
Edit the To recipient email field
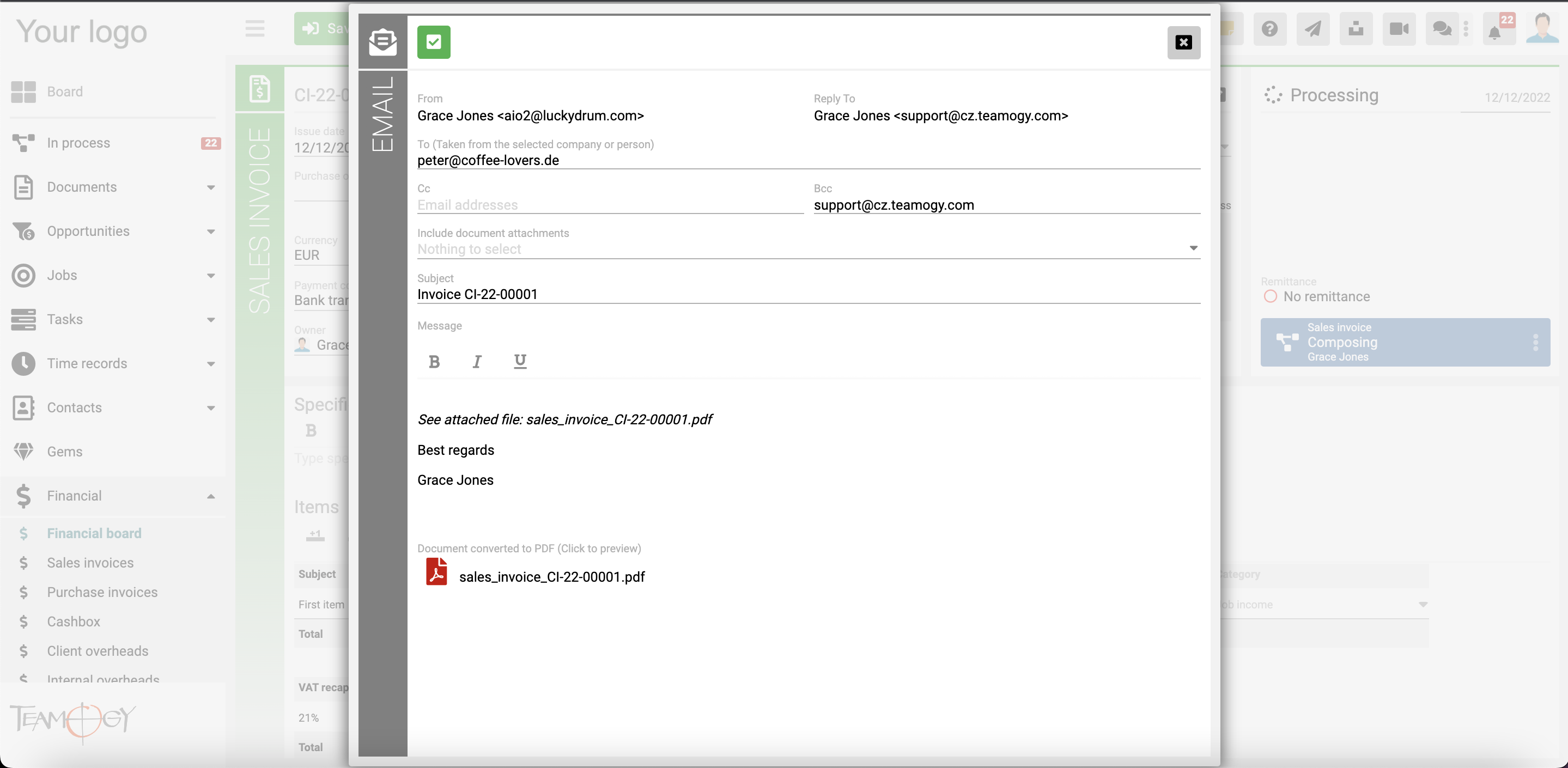[x=809, y=160]
